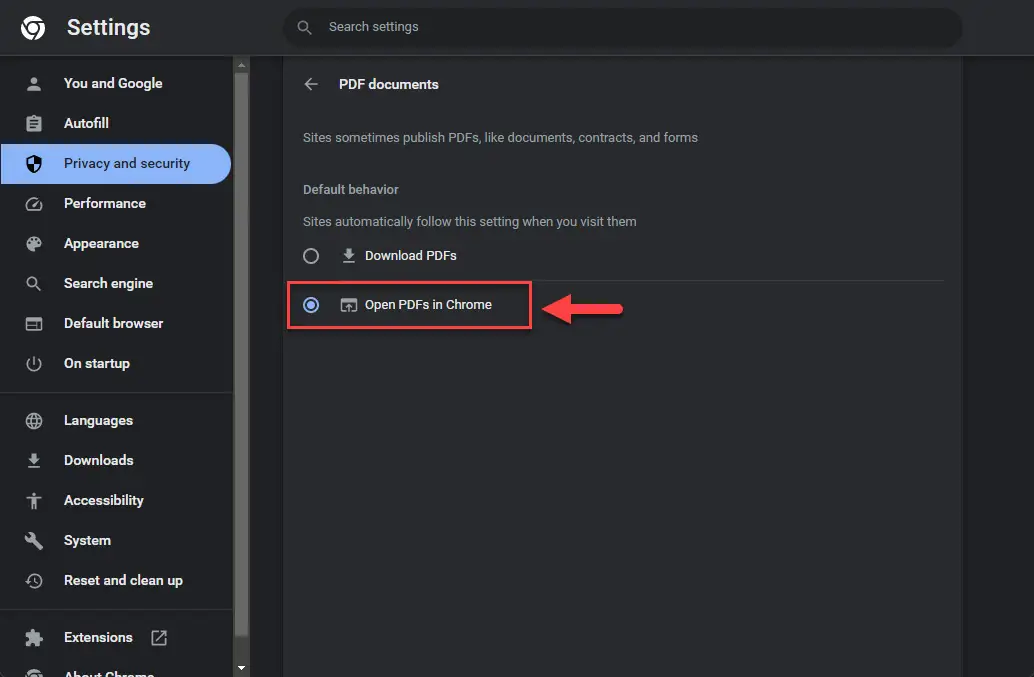Open Extensions in a new tab

coord(159,637)
